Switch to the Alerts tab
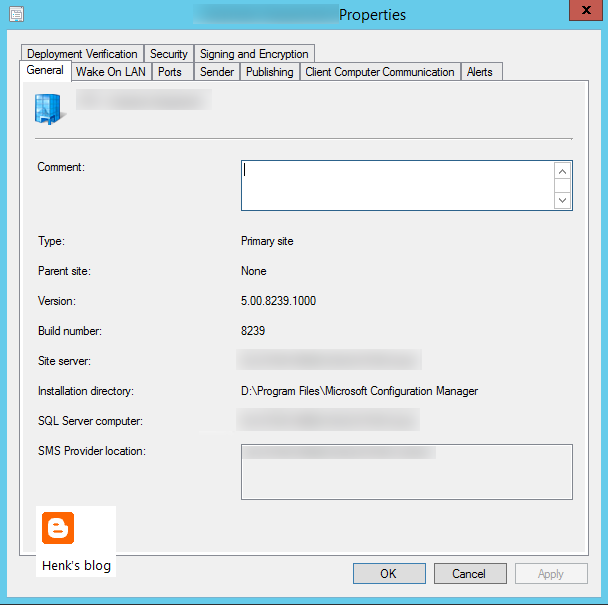Screen dimensions: 608x606 pos(480,72)
